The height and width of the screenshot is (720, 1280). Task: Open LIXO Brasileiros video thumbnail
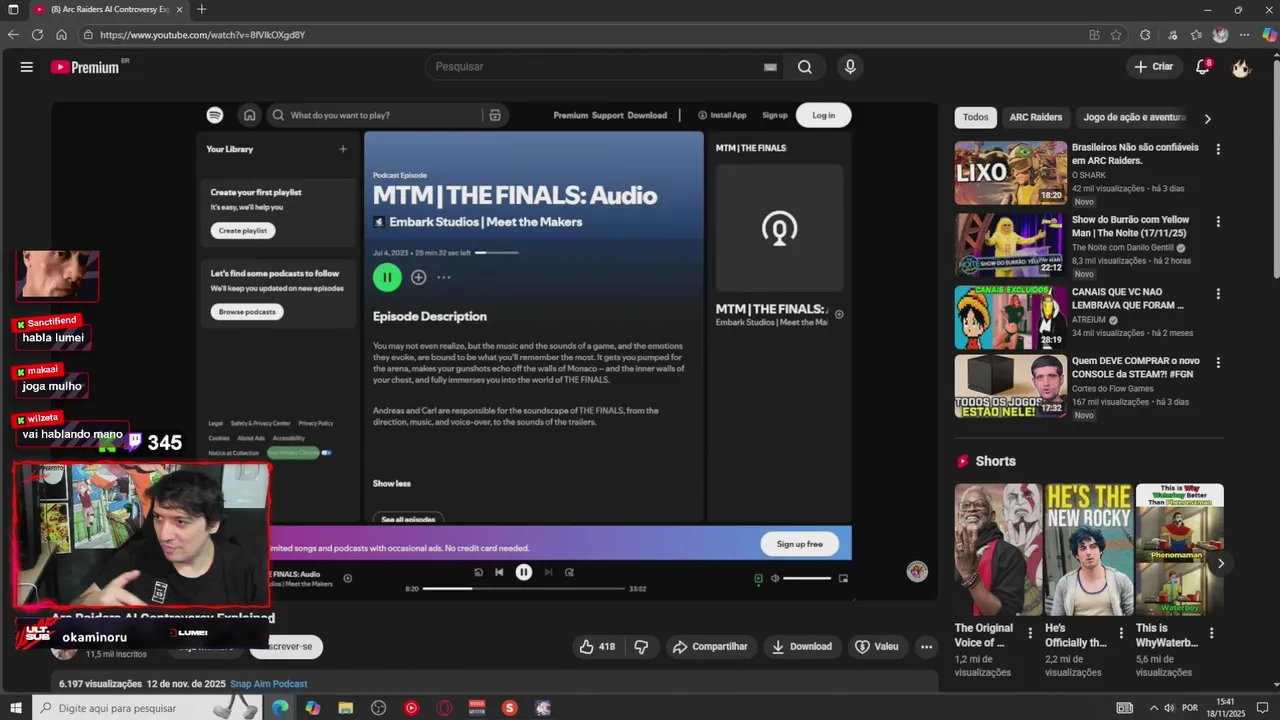click(1011, 172)
